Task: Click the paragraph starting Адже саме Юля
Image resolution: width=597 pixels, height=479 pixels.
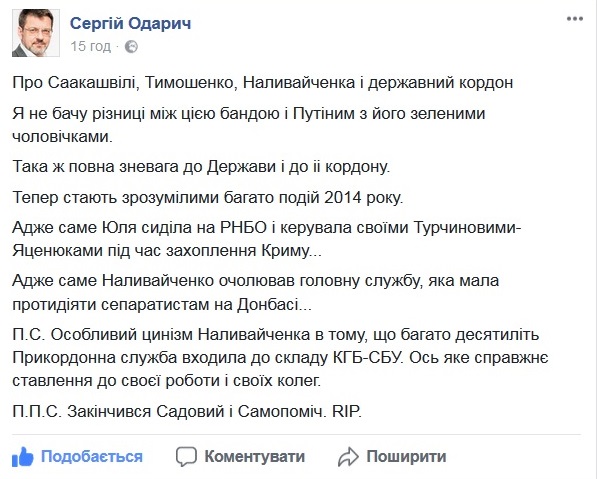Action: [x=267, y=239]
